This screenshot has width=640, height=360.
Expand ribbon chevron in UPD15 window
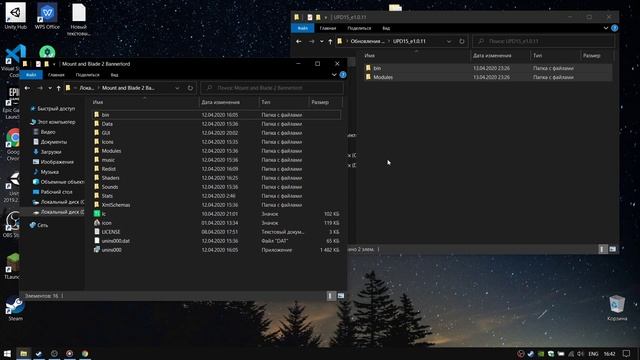pyautogui.click(x=606, y=28)
